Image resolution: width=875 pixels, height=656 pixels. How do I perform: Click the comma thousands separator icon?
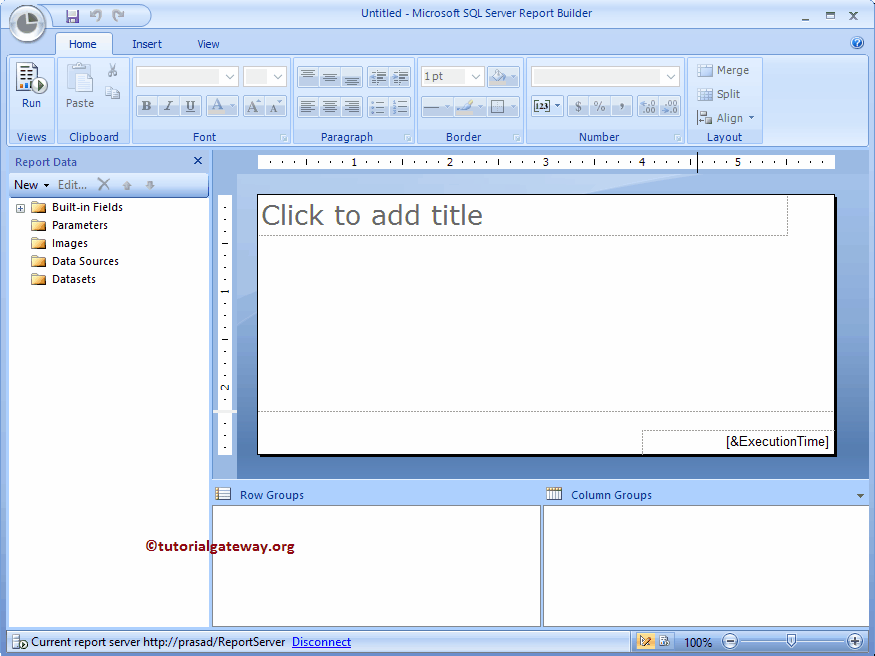621,106
